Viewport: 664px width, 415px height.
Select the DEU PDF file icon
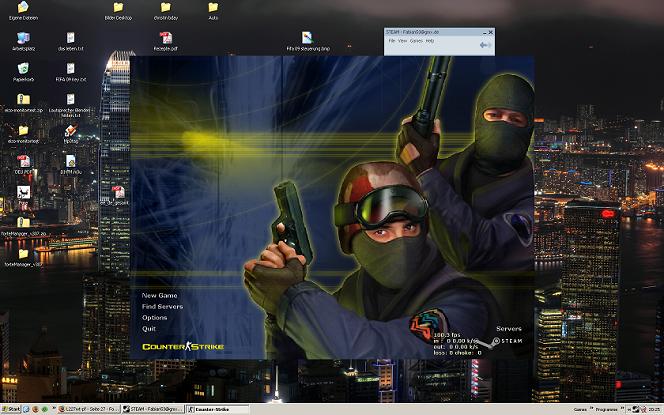coord(23,164)
